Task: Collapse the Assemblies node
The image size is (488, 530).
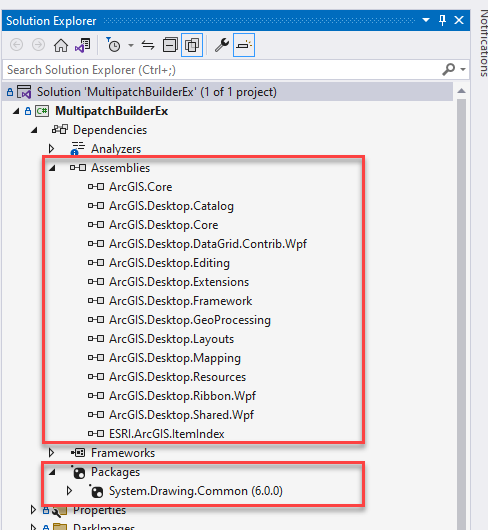Action: pos(52,168)
